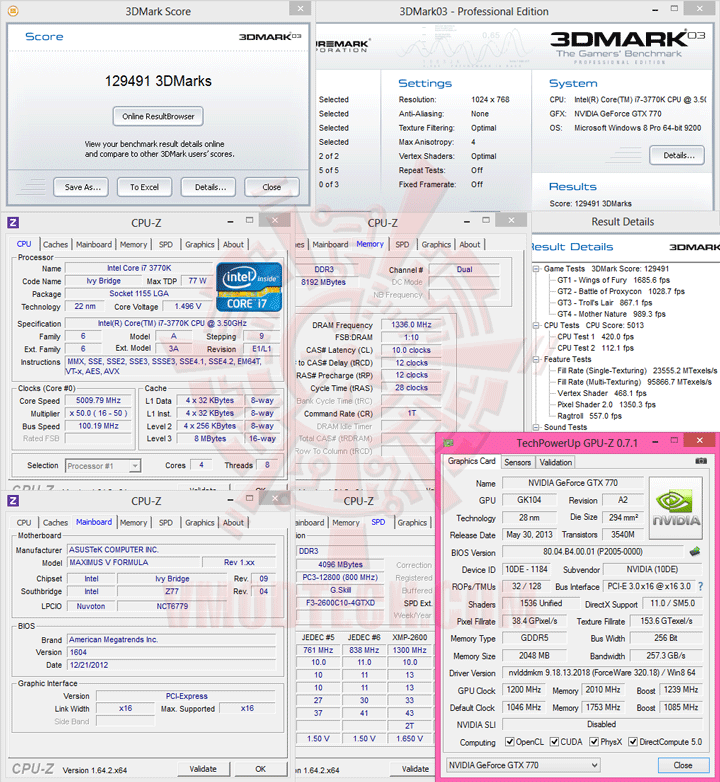Click the GPU-Z Name field showing GTX 770
Viewport: 720px width, 782px height.
click(573, 483)
